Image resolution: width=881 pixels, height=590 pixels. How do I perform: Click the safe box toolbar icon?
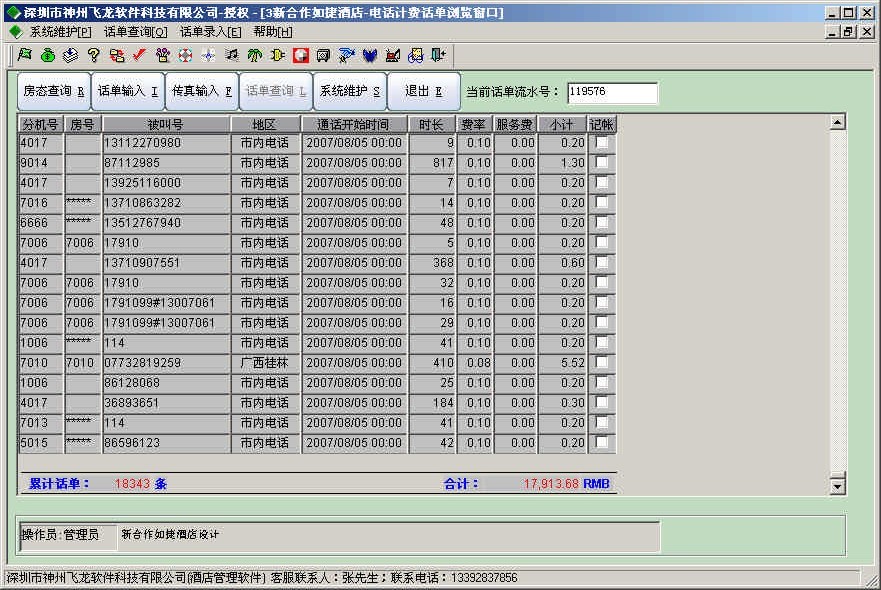point(323,55)
